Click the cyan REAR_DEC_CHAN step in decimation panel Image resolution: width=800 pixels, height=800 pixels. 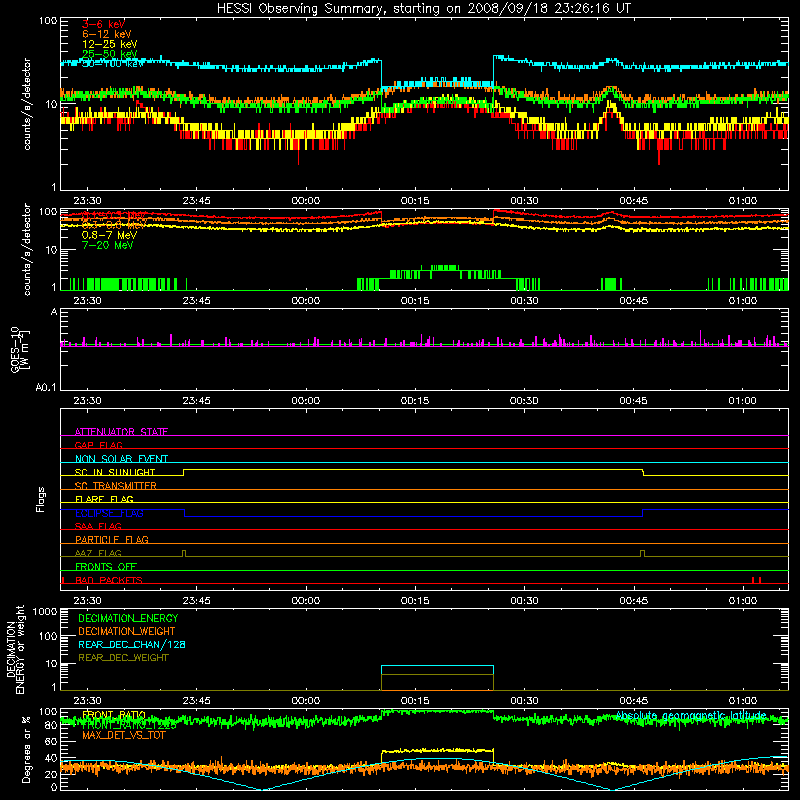(437, 666)
